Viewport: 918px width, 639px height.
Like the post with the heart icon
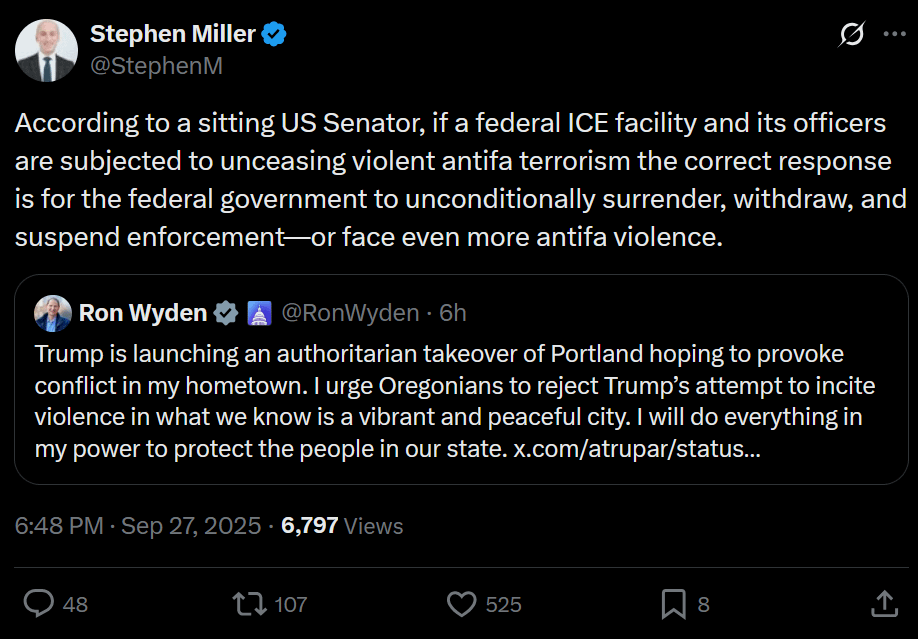pyautogui.click(x=461, y=603)
